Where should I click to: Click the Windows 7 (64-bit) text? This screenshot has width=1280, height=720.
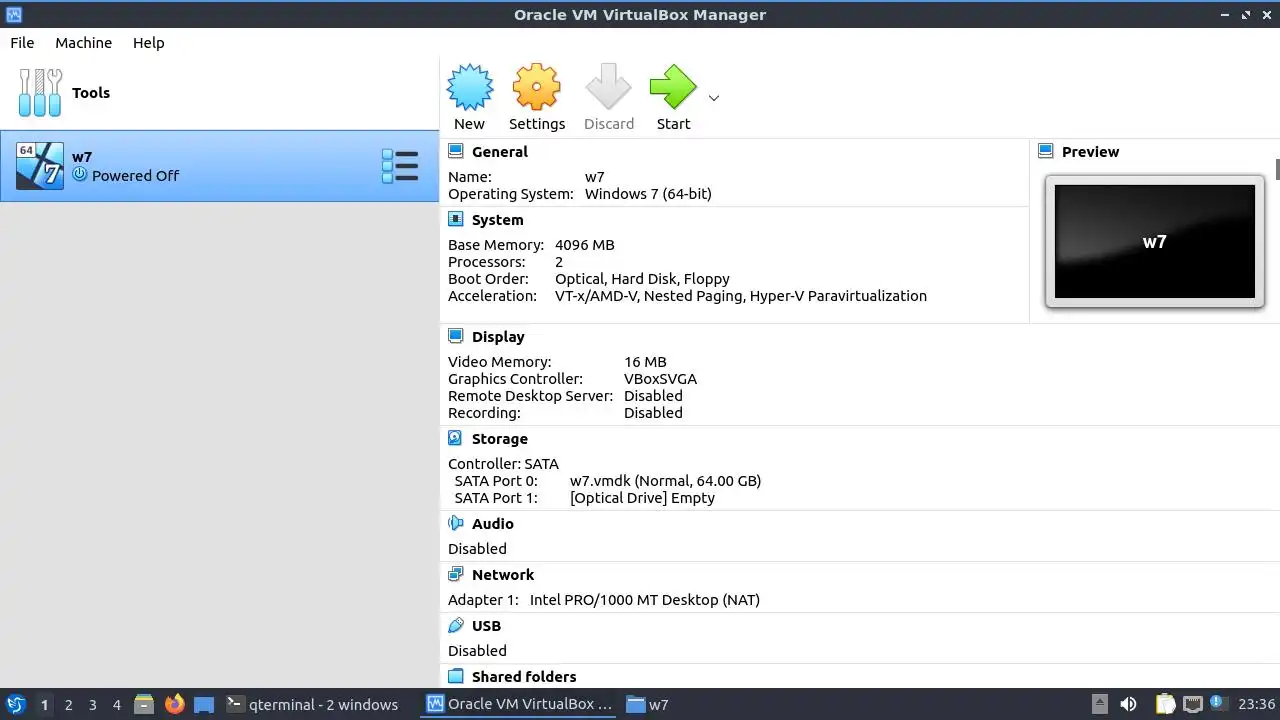tap(648, 194)
